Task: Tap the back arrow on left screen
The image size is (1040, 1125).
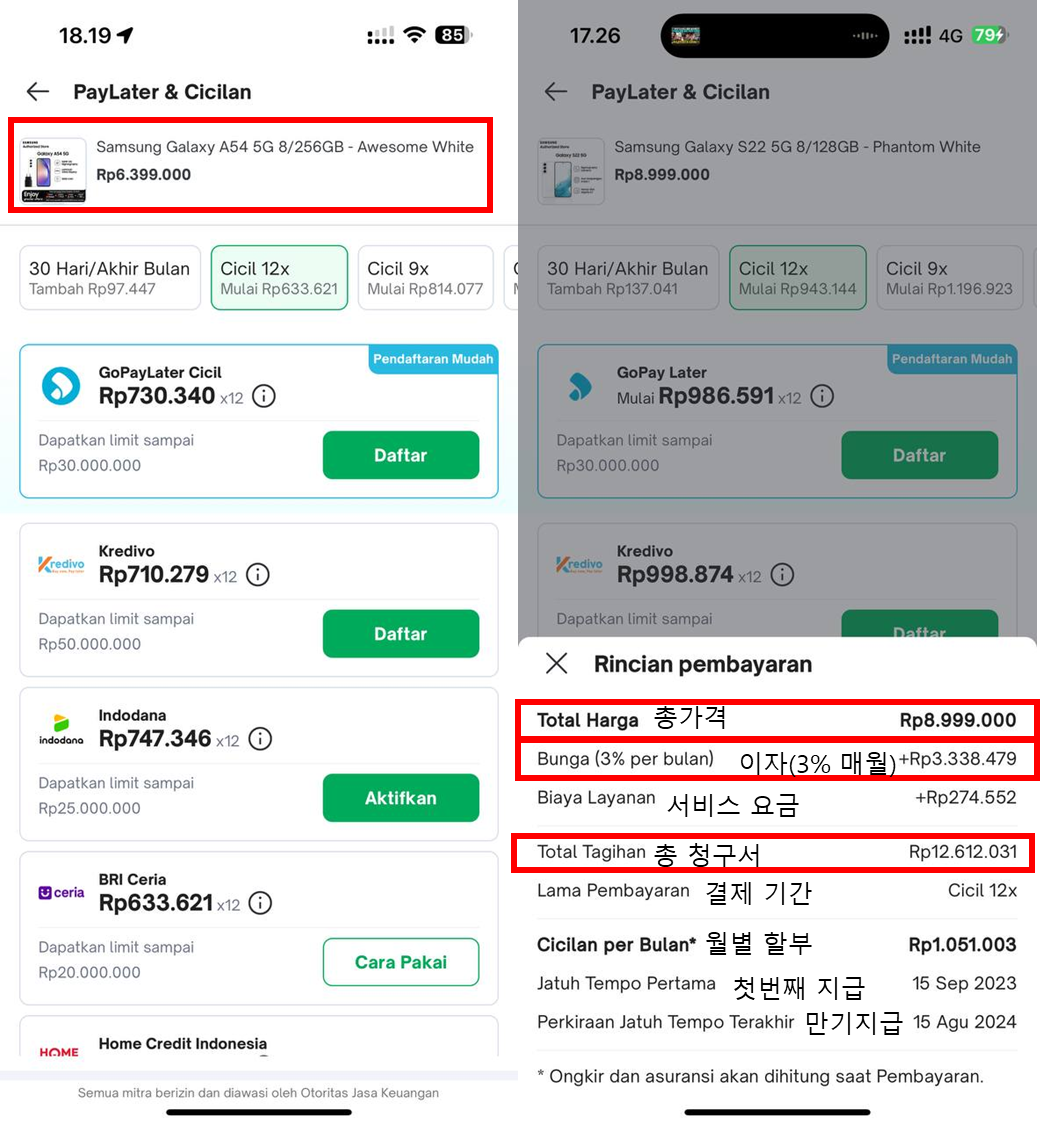Action: click(38, 92)
